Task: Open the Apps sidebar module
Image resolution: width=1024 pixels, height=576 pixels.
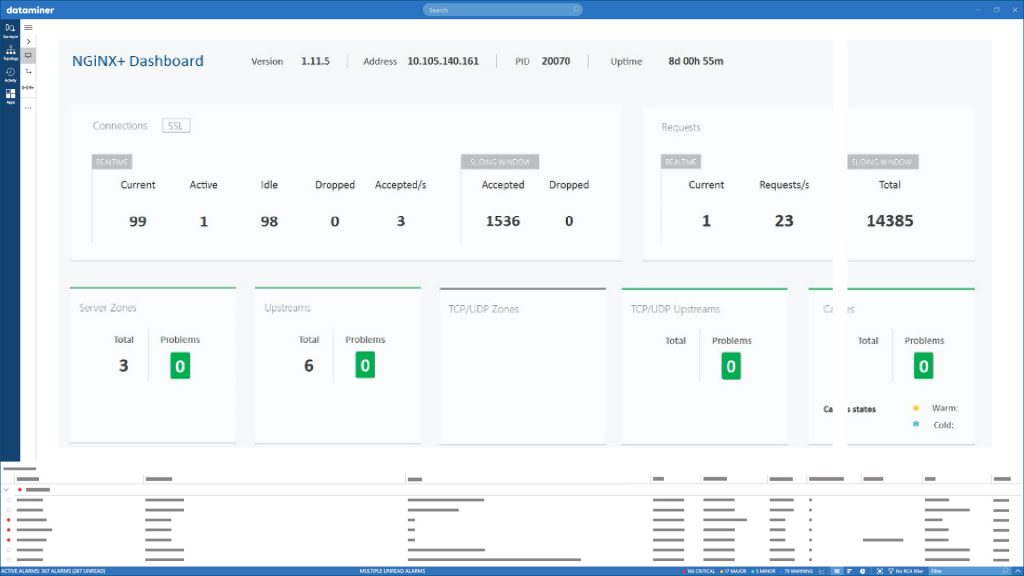Action: (10, 96)
